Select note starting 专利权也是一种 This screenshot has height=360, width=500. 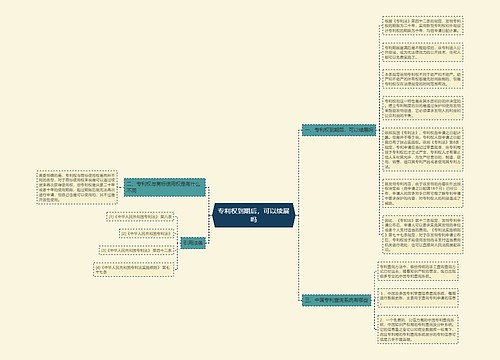coord(423,108)
